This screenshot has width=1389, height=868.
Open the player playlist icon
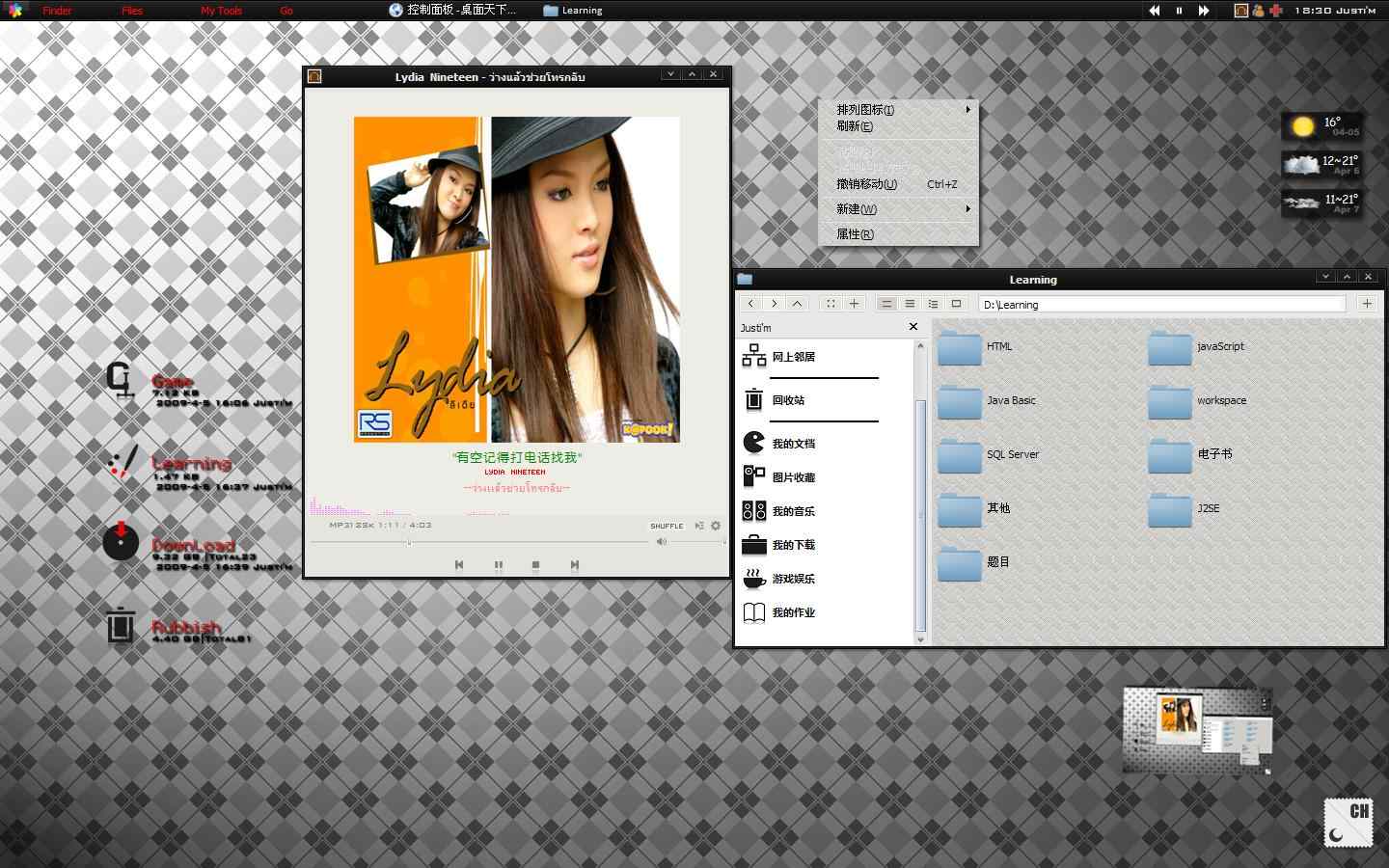click(699, 526)
